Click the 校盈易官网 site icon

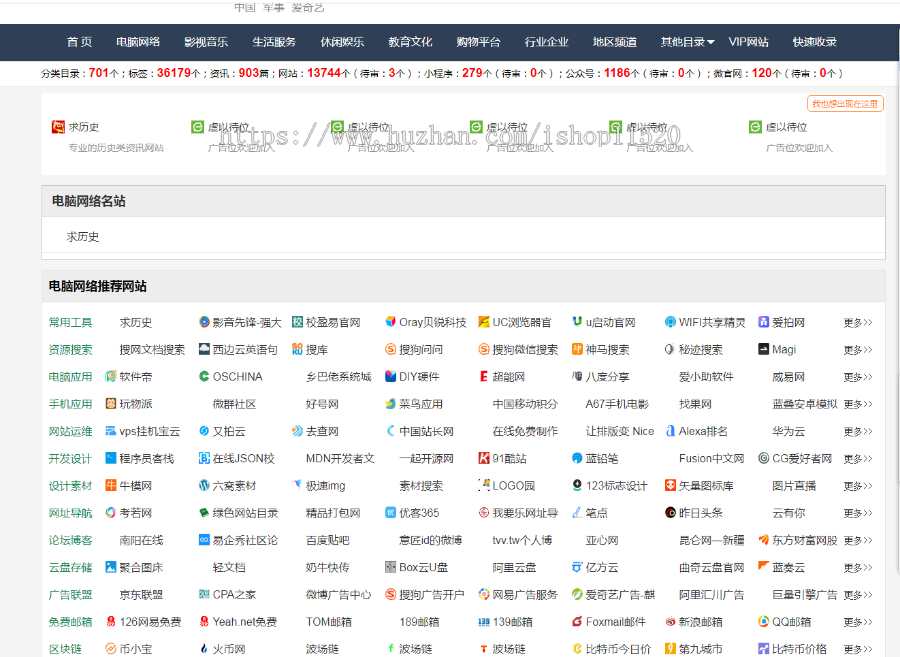pyautogui.click(x=297, y=322)
